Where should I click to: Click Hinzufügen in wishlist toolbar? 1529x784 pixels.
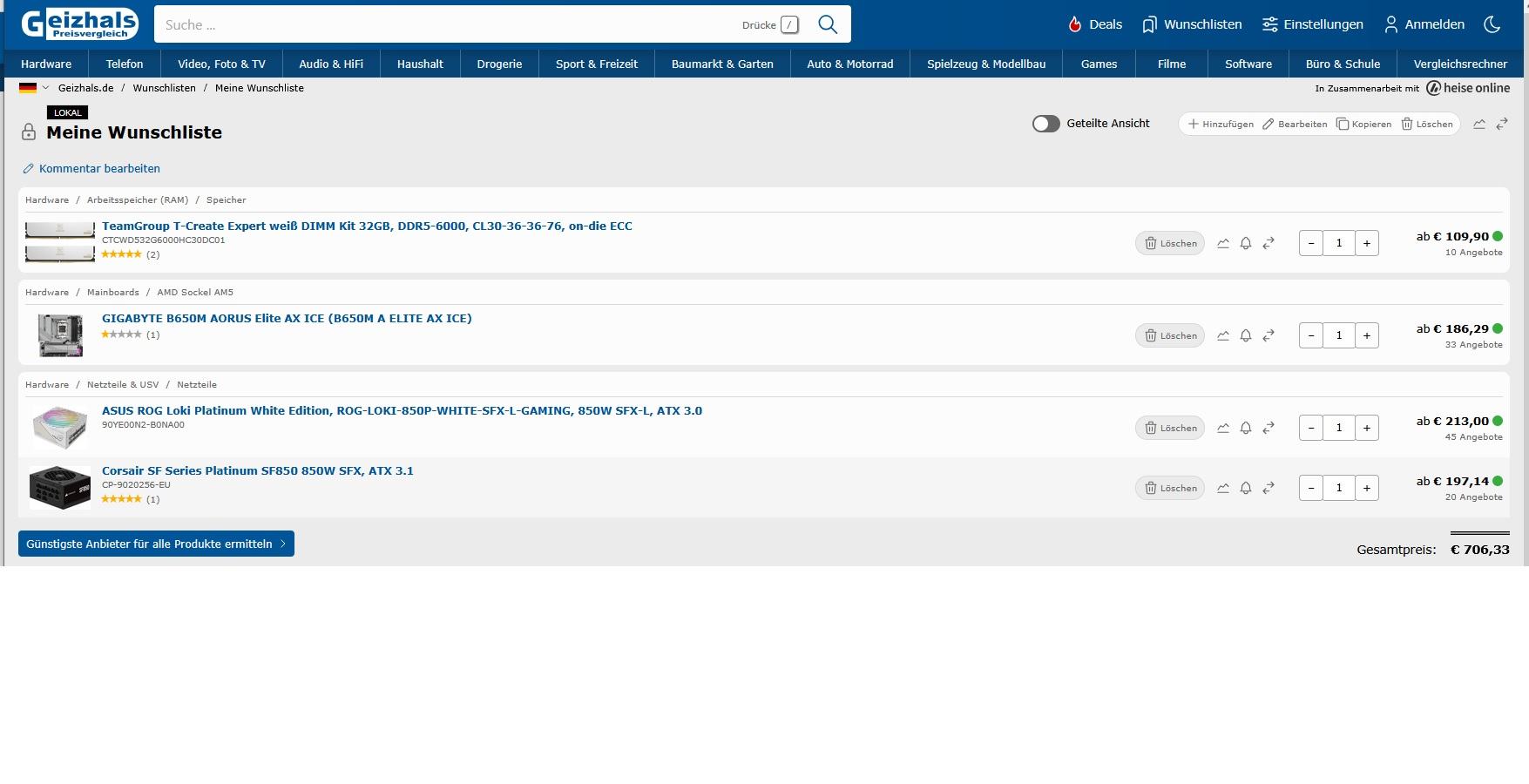coord(1221,124)
